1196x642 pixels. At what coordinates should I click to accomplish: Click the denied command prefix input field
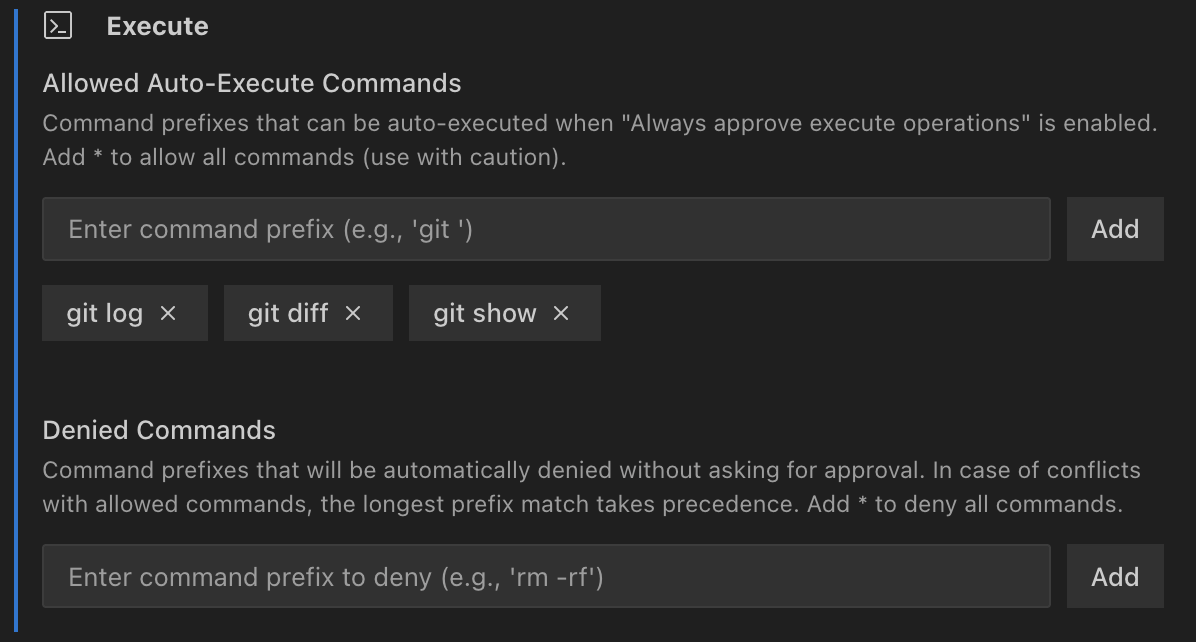click(546, 576)
